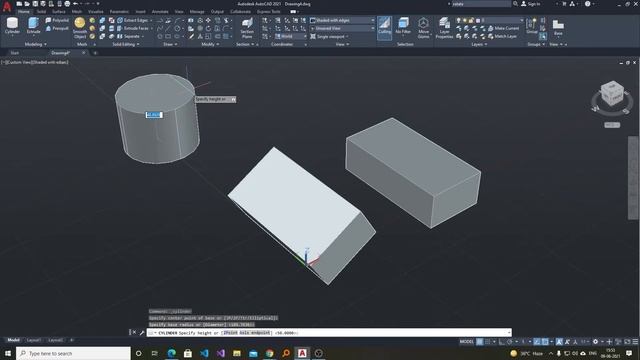Screen dimensions: 640x360
Task: Open the Insert ribbon tab
Action: (x=140, y=12)
